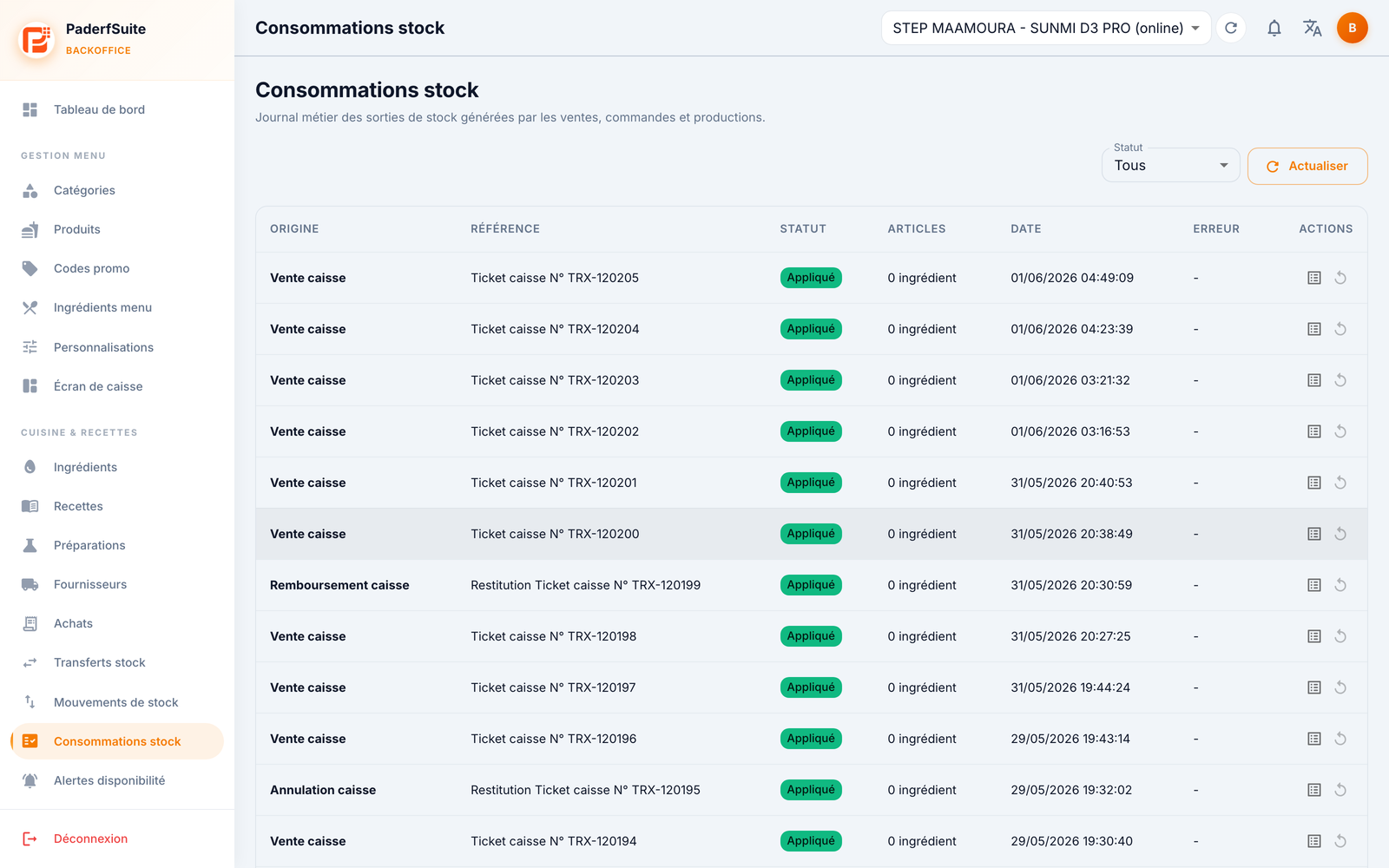The image size is (1389, 868).
Task: Open details icon for TRX-120201 row
Action: click(1314, 483)
